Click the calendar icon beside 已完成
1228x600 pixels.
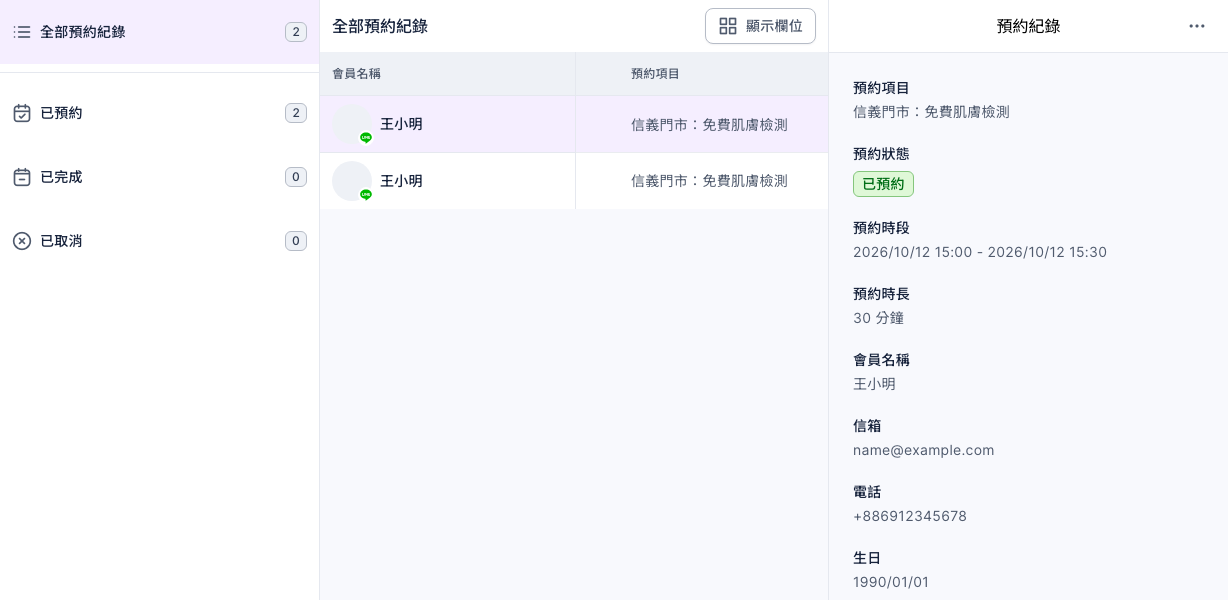tap(22, 177)
